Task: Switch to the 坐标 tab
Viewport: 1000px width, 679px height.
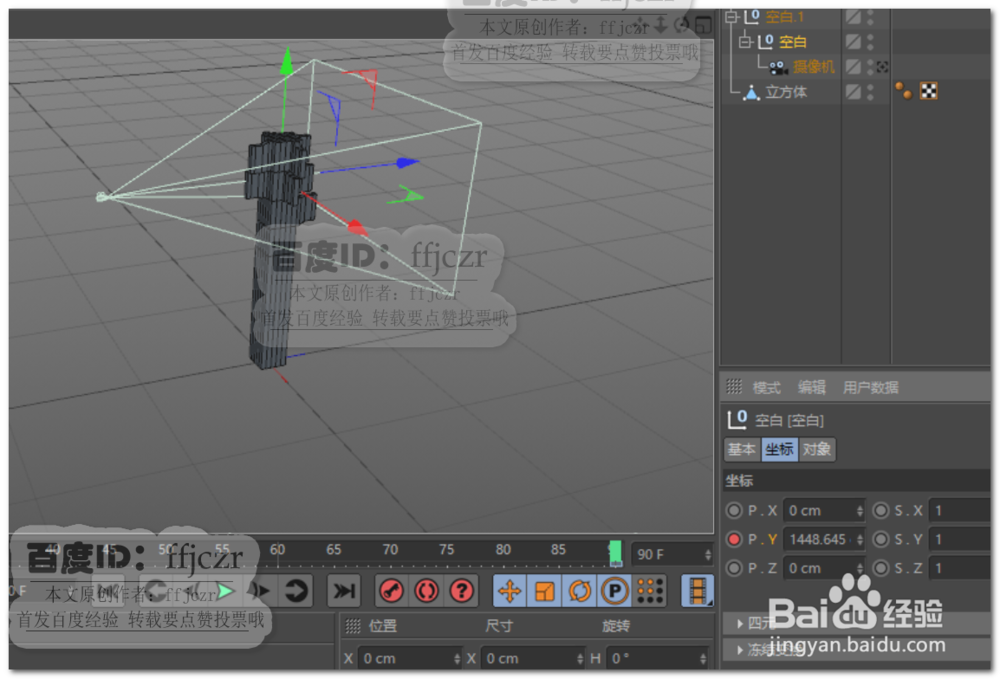Action: (x=779, y=449)
